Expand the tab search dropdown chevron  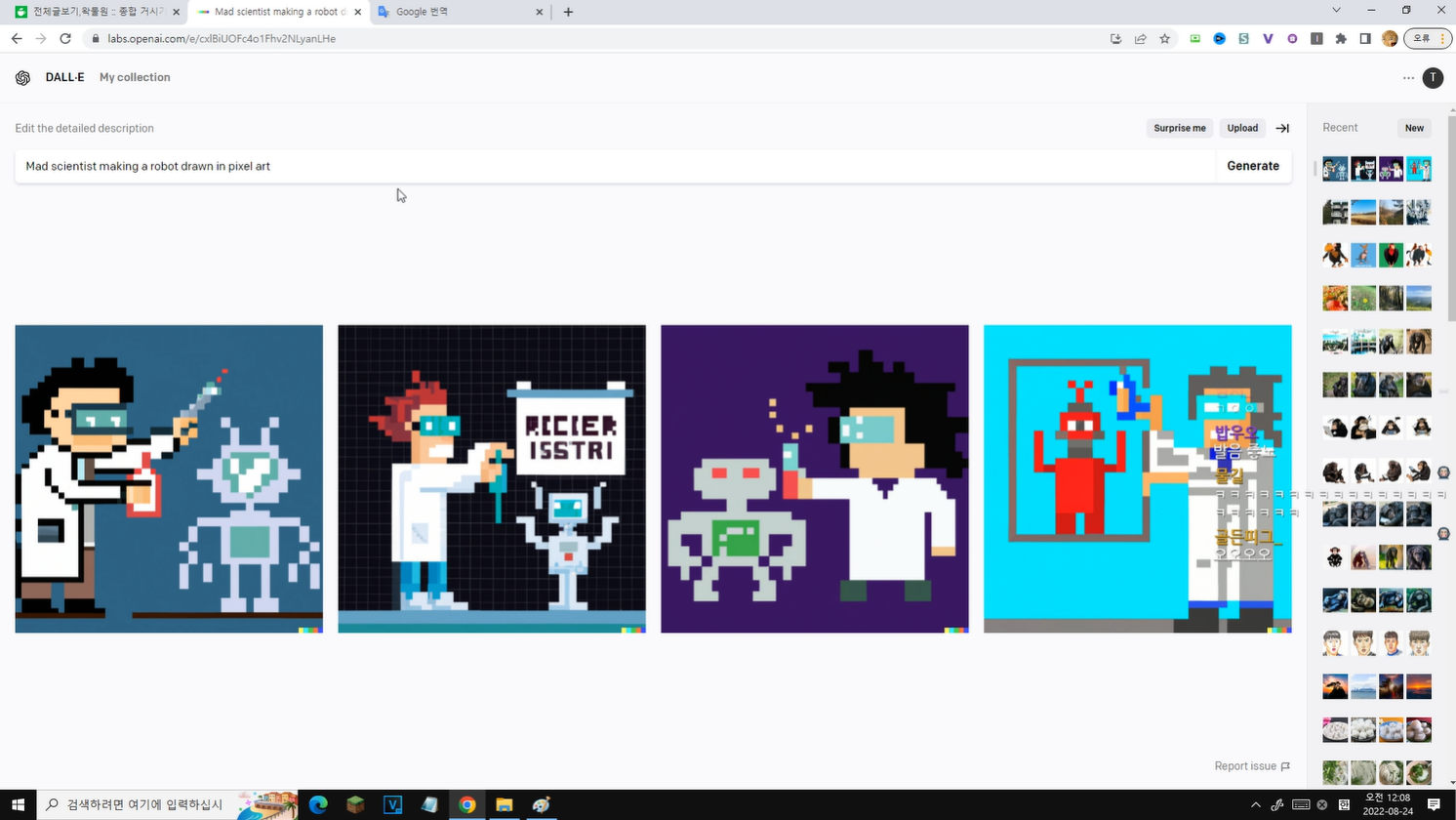[x=1336, y=11]
